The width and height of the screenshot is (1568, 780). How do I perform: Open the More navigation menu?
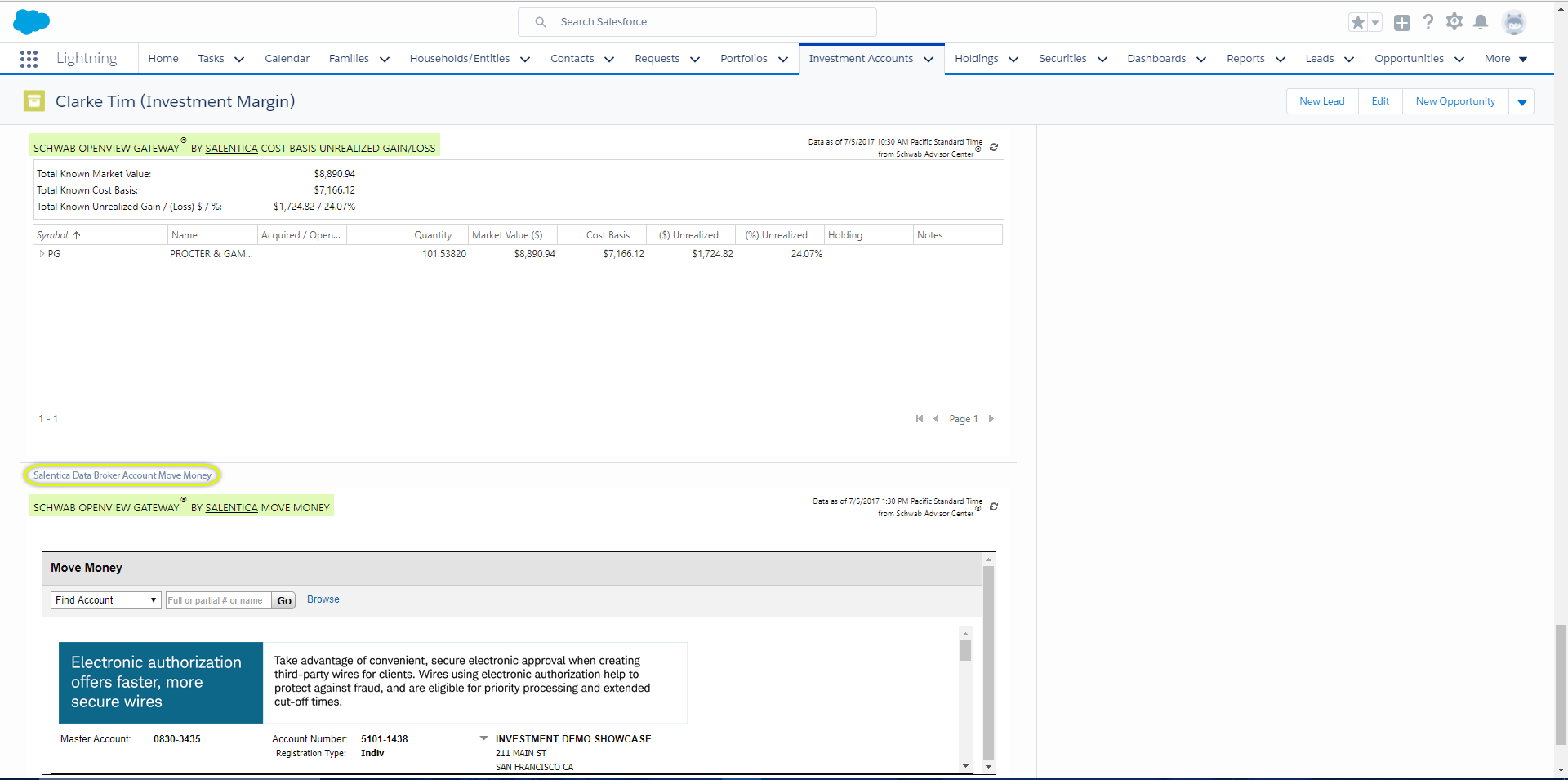[x=1506, y=59]
